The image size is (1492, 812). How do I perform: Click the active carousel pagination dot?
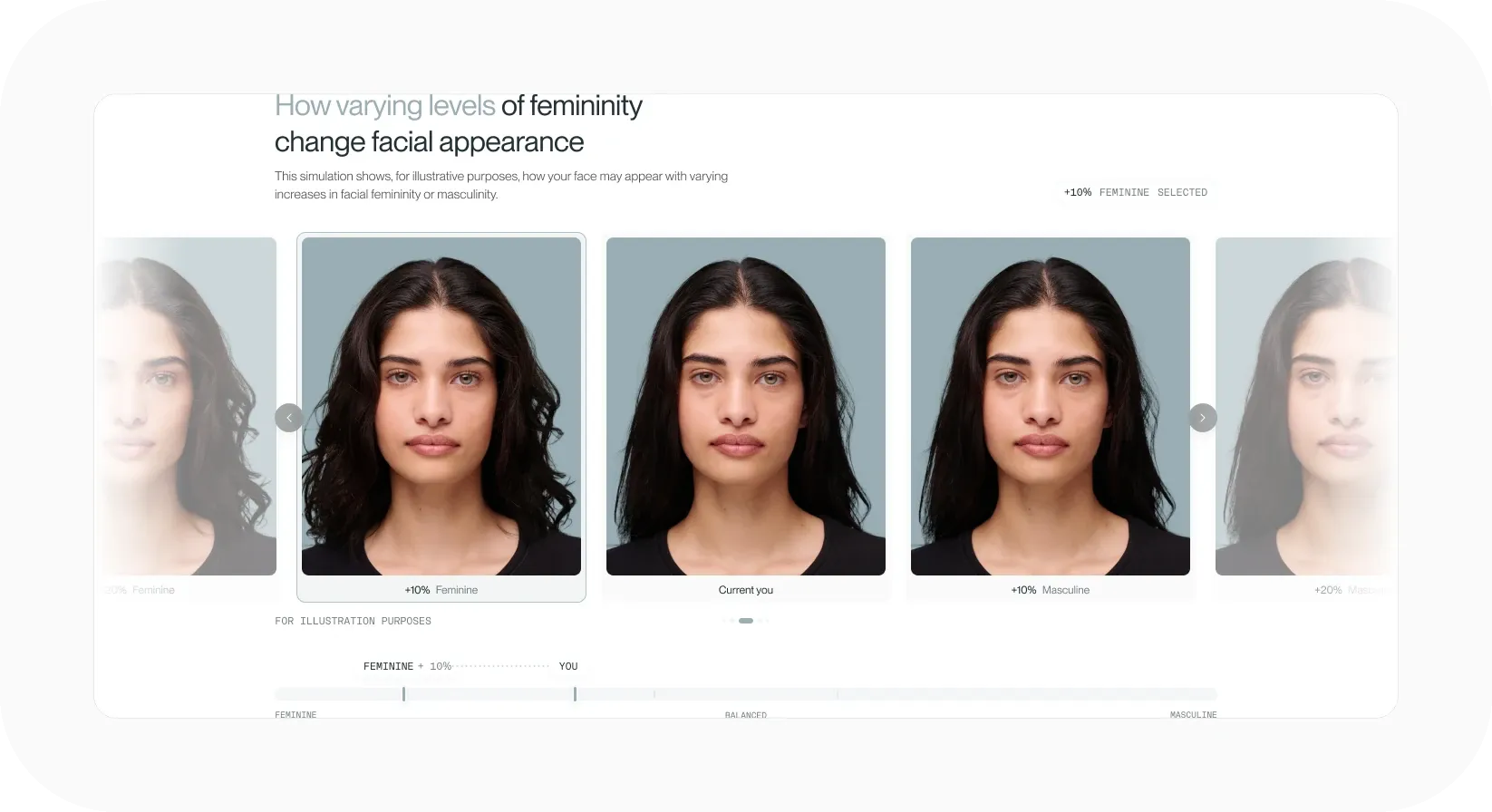point(746,621)
